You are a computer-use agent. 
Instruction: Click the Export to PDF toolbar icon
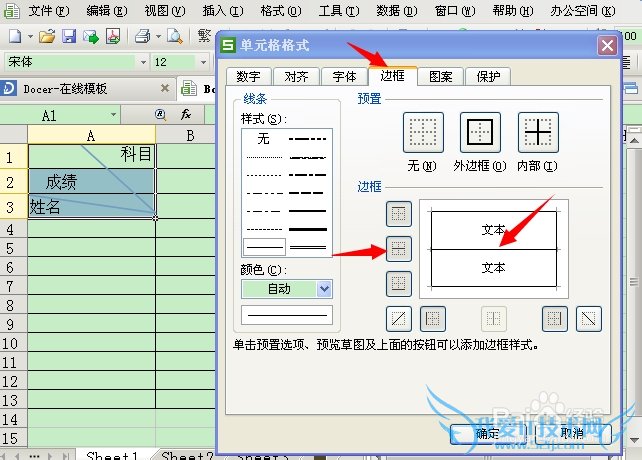tap(113, 36)
